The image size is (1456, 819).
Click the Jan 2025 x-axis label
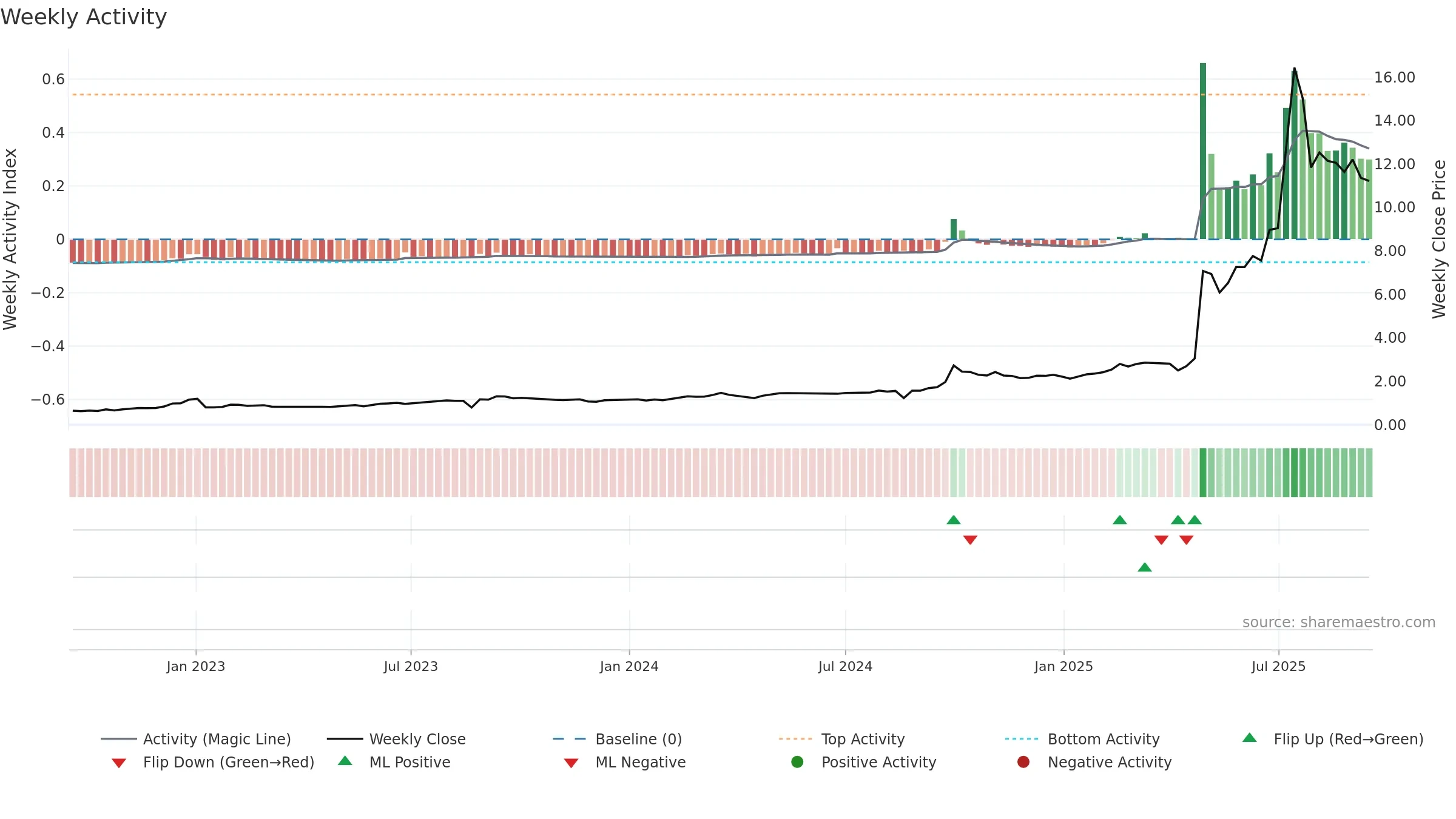click(1063, 666)
